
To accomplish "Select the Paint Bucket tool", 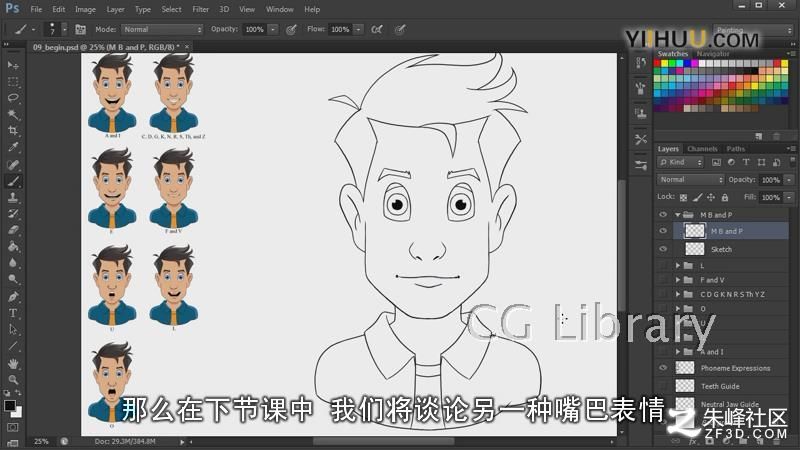I will 13,246.
